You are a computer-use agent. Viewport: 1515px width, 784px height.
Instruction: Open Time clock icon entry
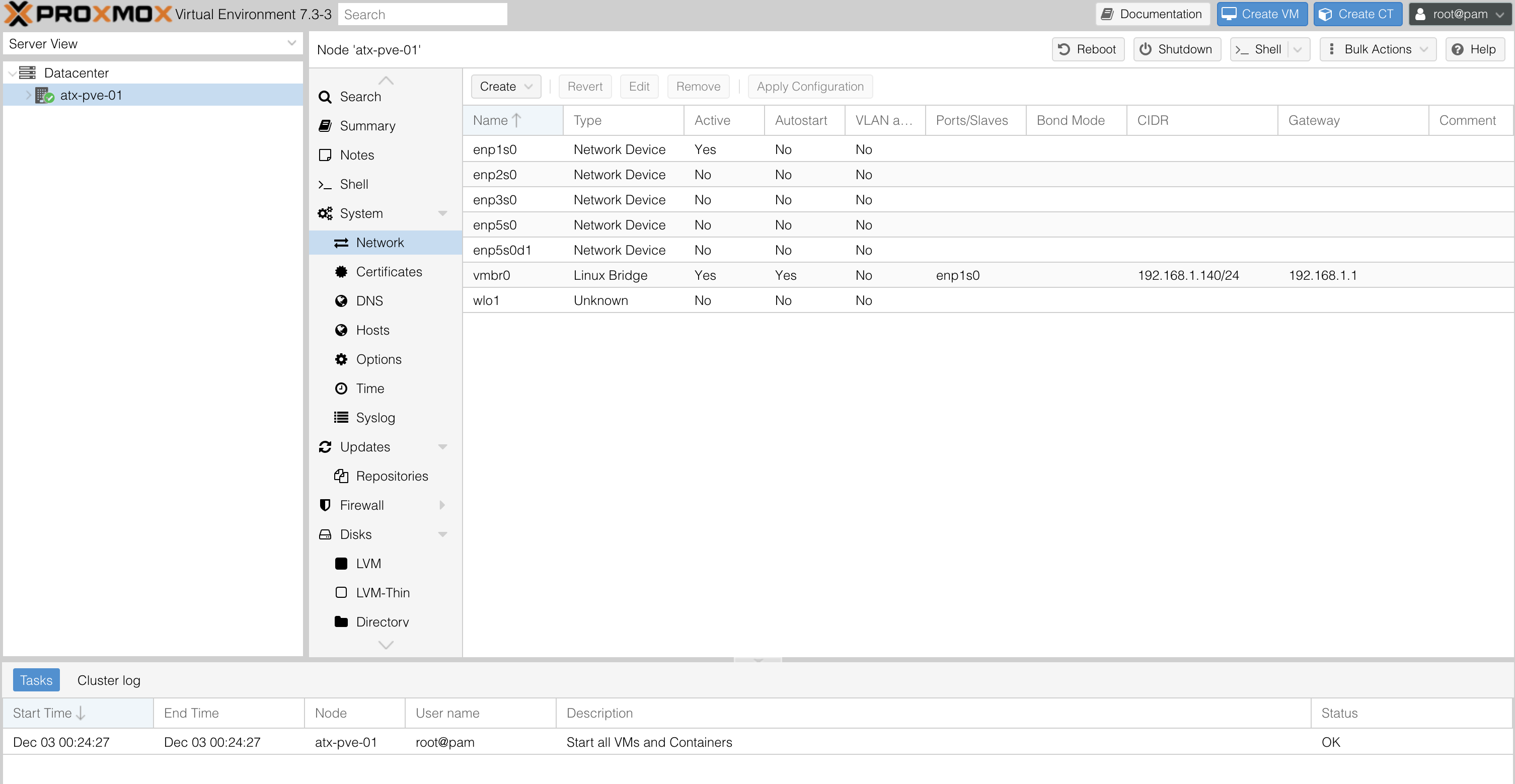click(341, 389)
